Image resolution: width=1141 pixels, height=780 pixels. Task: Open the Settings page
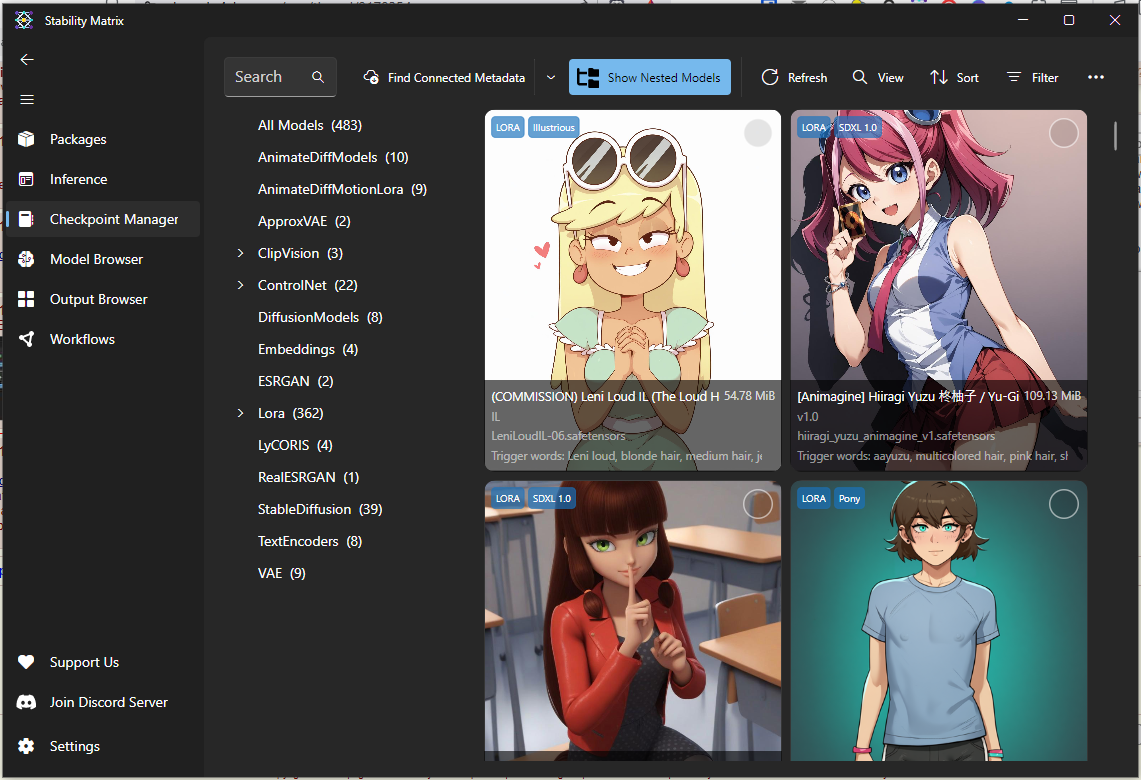102,746
